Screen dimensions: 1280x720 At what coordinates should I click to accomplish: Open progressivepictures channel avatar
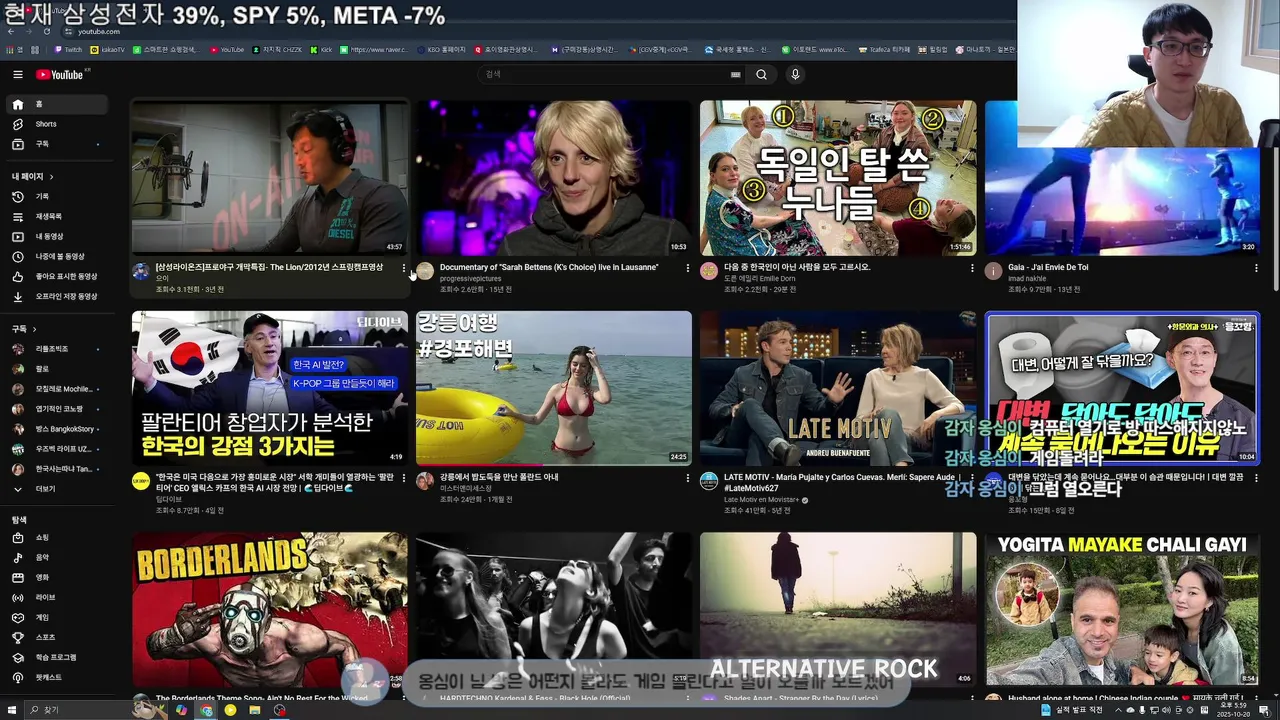point(425,271)
